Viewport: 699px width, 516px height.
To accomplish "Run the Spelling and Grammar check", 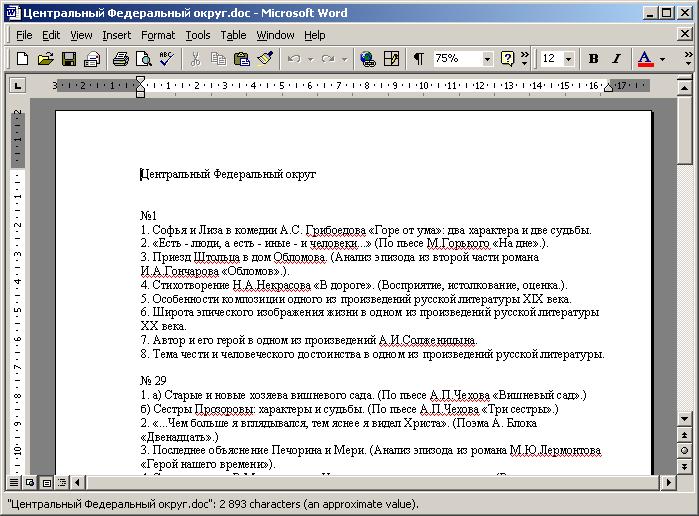I will (166, 59).
